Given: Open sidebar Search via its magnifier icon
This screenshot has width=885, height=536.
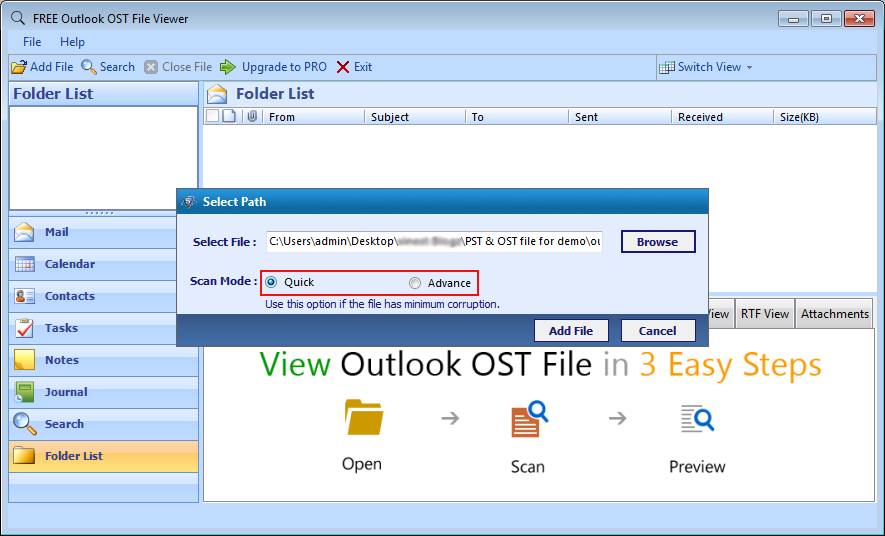Looking at the screenshot, I should tap(24, 424).
